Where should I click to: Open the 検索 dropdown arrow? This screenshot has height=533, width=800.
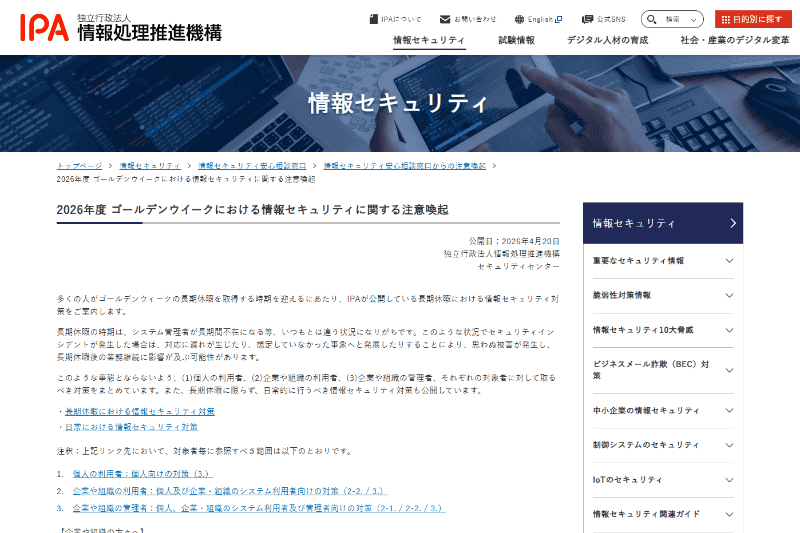pyautogui.click(x=693, y=20)
